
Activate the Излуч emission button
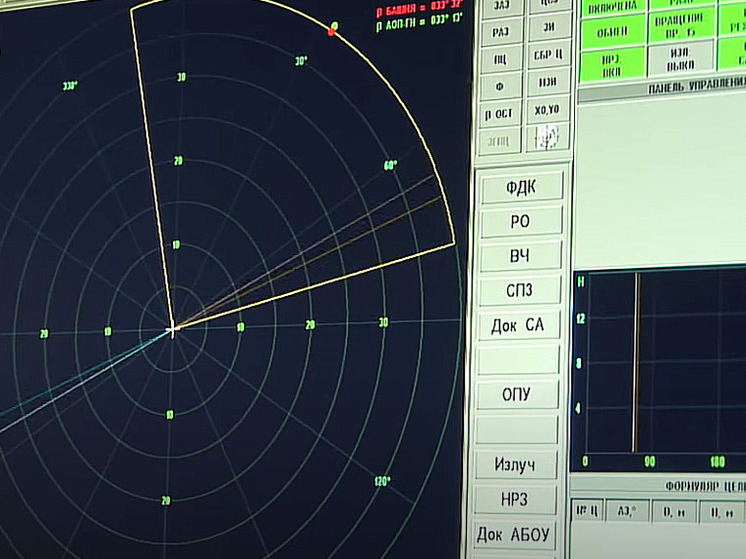tap(518, 465)
